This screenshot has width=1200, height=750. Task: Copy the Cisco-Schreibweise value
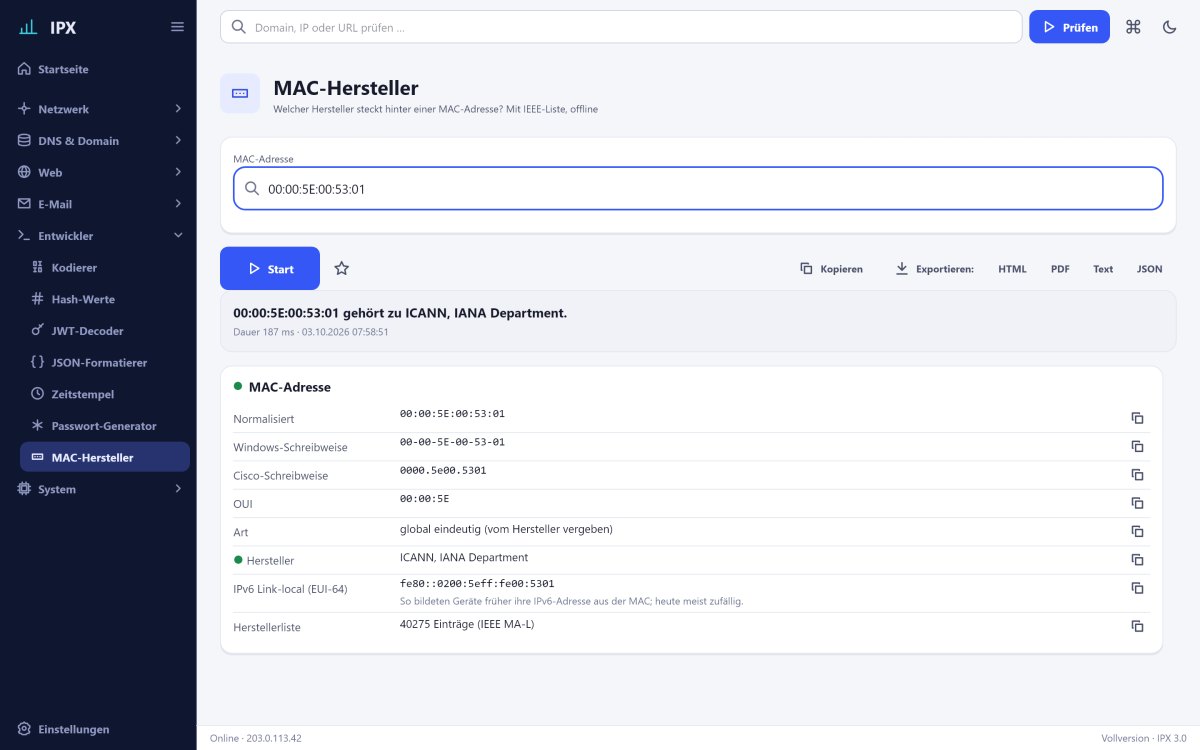(x=1137, y=475)
